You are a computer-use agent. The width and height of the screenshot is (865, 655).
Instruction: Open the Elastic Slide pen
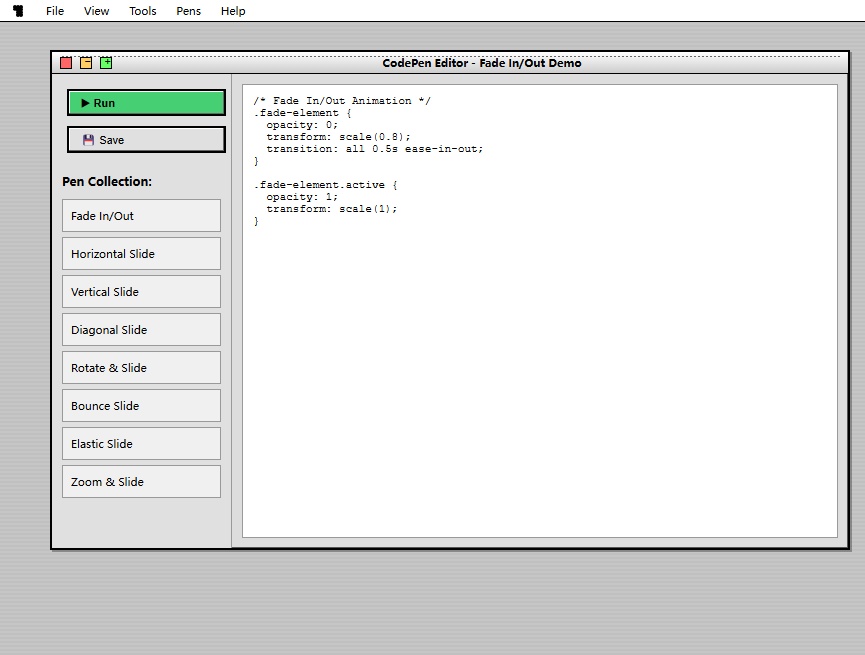tap(141, 444)
